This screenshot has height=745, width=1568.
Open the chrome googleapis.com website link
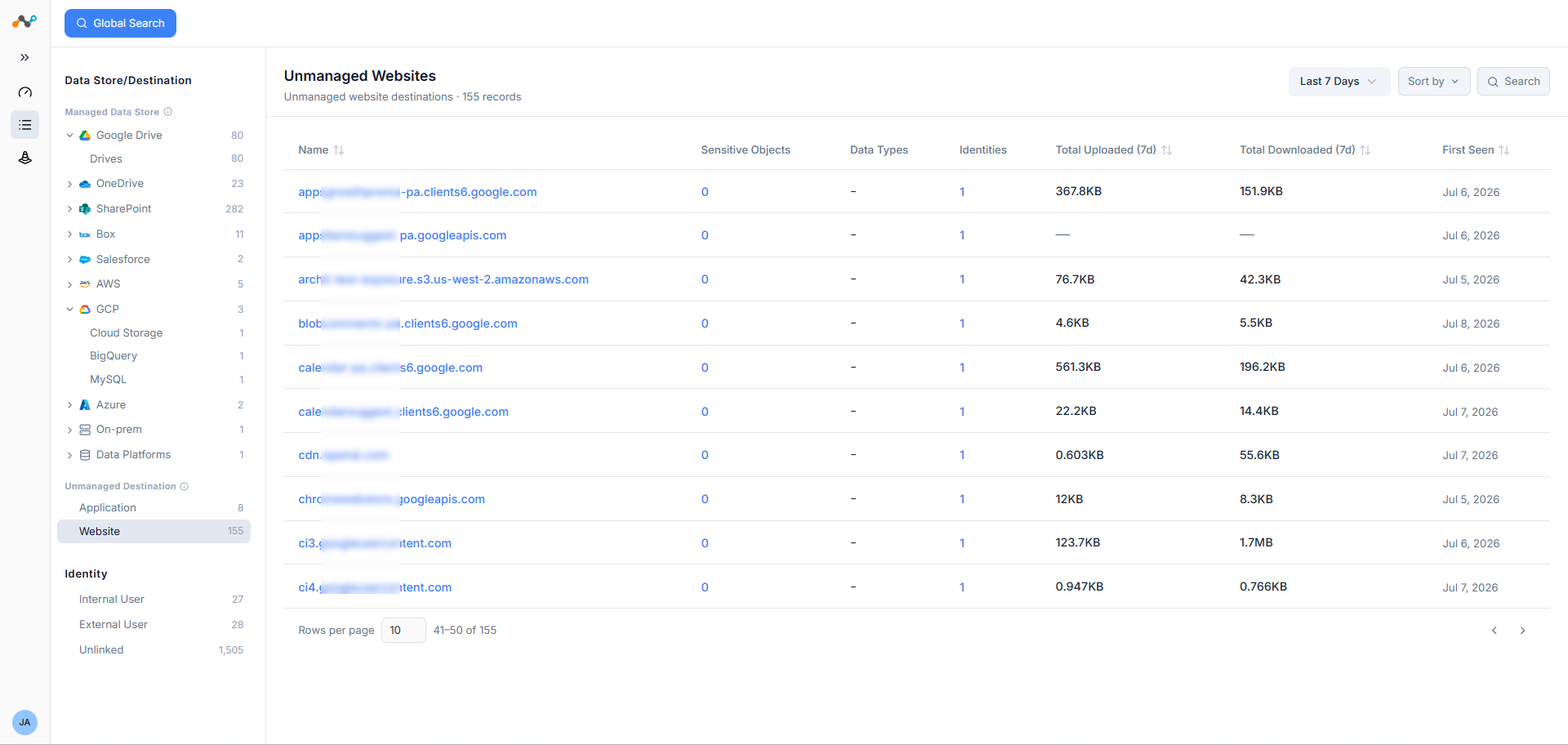392,499
